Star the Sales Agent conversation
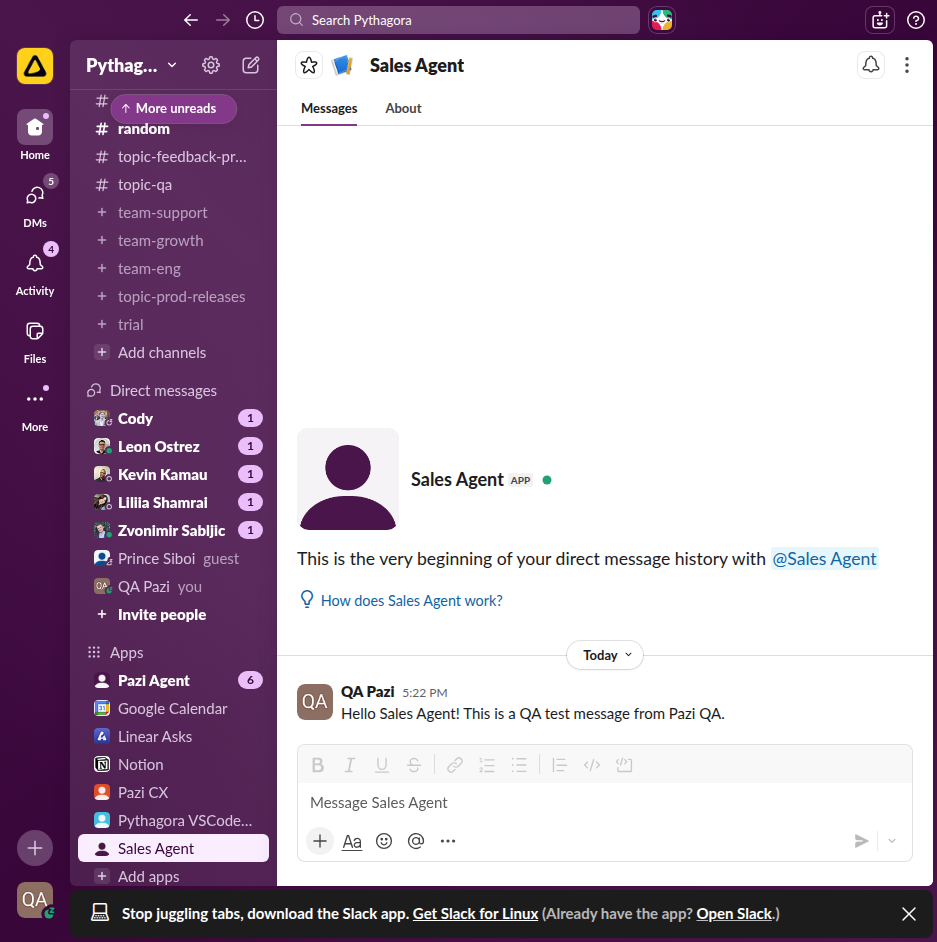Screen dimensions: 937x942 [x=308, y=64]
